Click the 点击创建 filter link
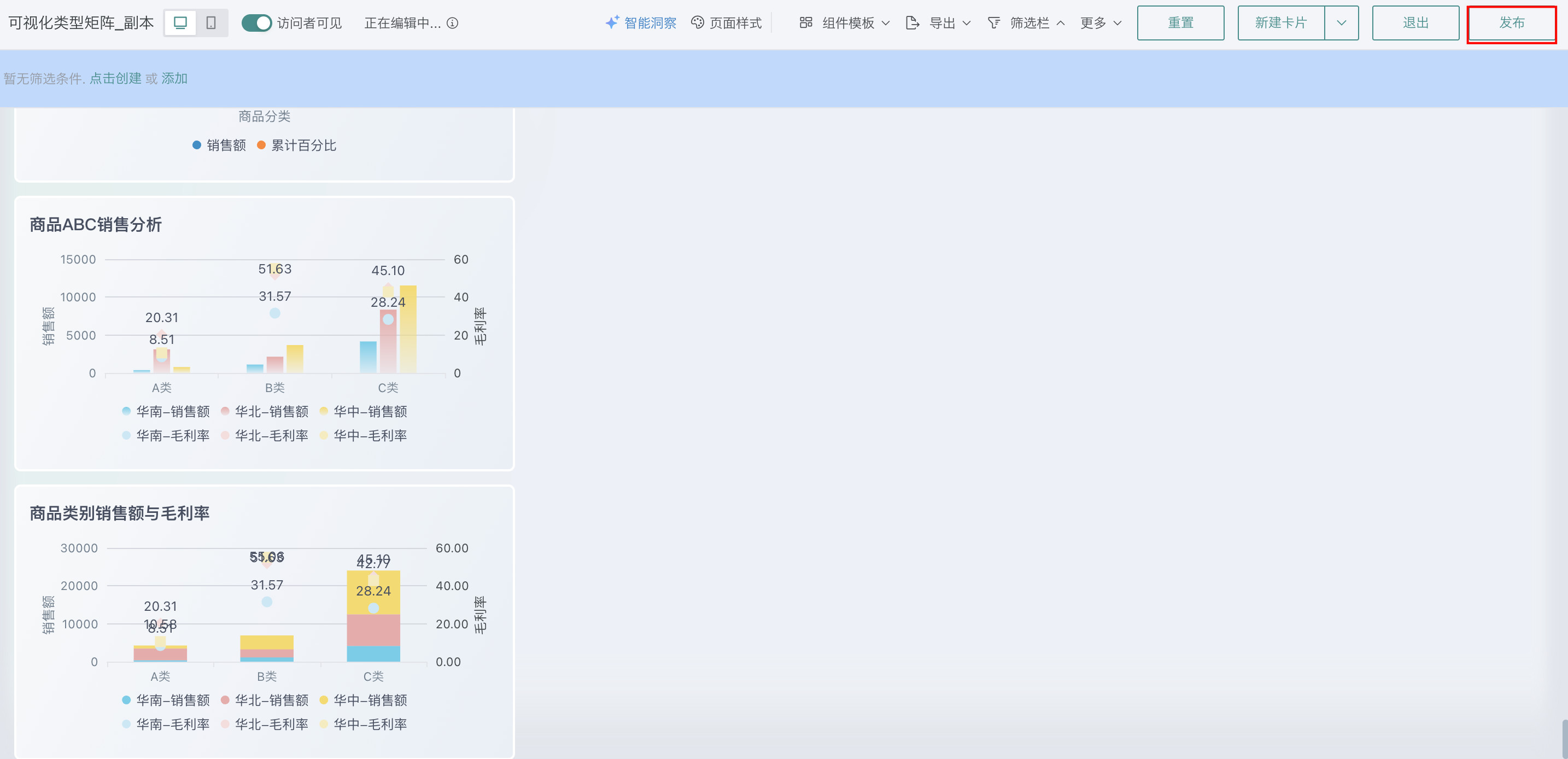 click(x=115, y=79)
